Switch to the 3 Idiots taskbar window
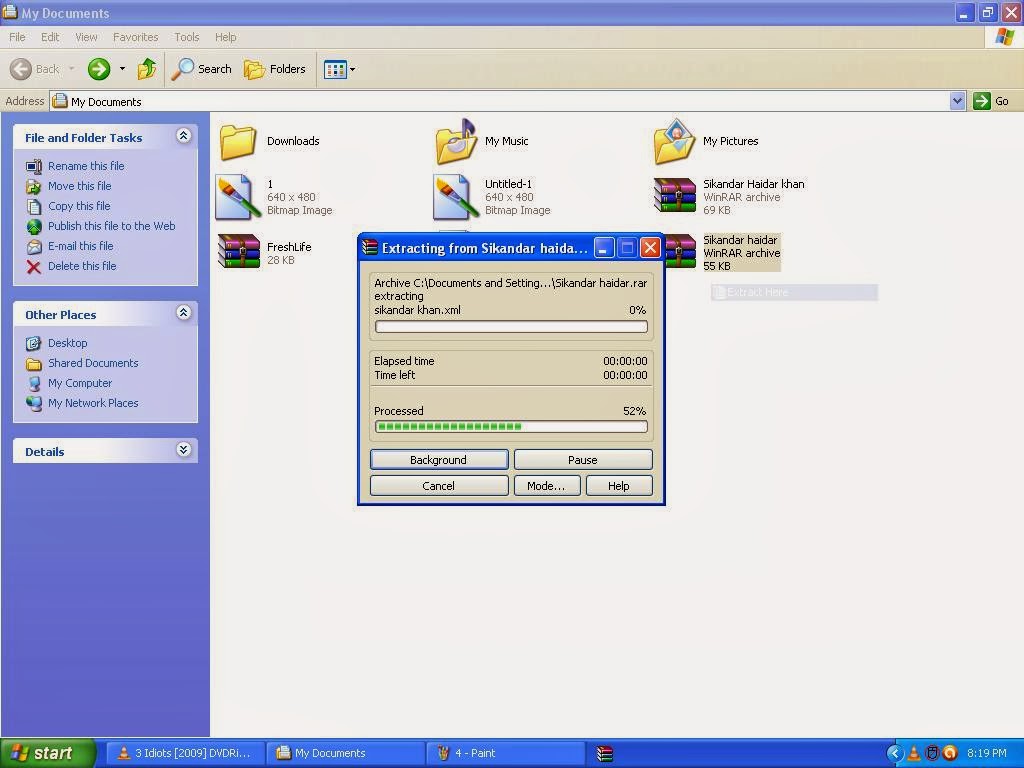Image resolution: width=1024 pixels, height=768 pixels. (x=182, y=753)
